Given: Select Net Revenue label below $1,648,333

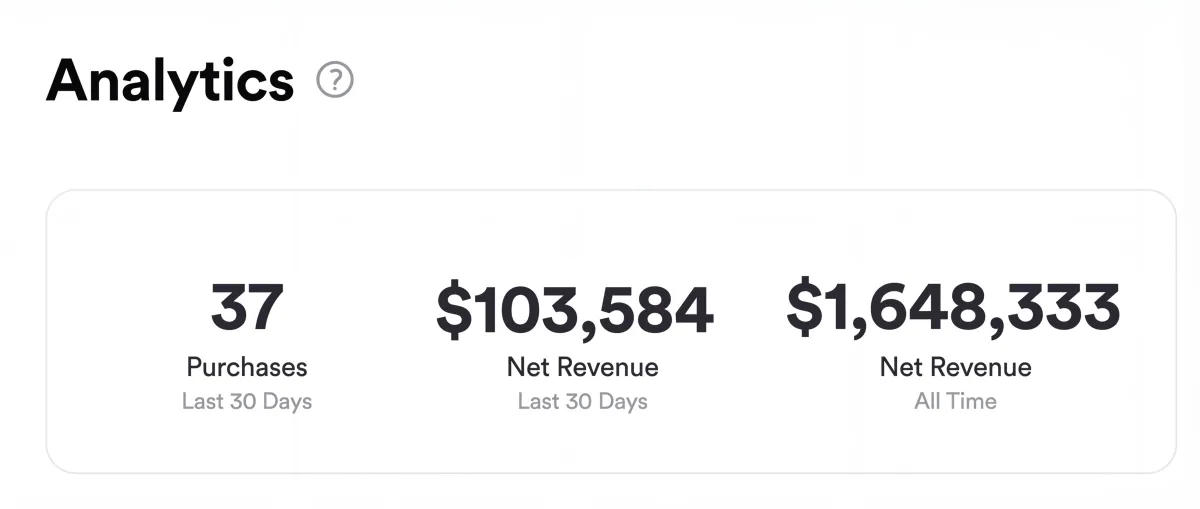Looking at the screenshot, I should tap(955, 367).
